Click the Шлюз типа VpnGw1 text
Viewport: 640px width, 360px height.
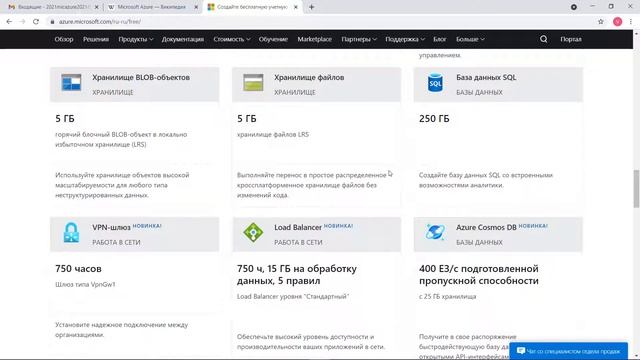85,284
